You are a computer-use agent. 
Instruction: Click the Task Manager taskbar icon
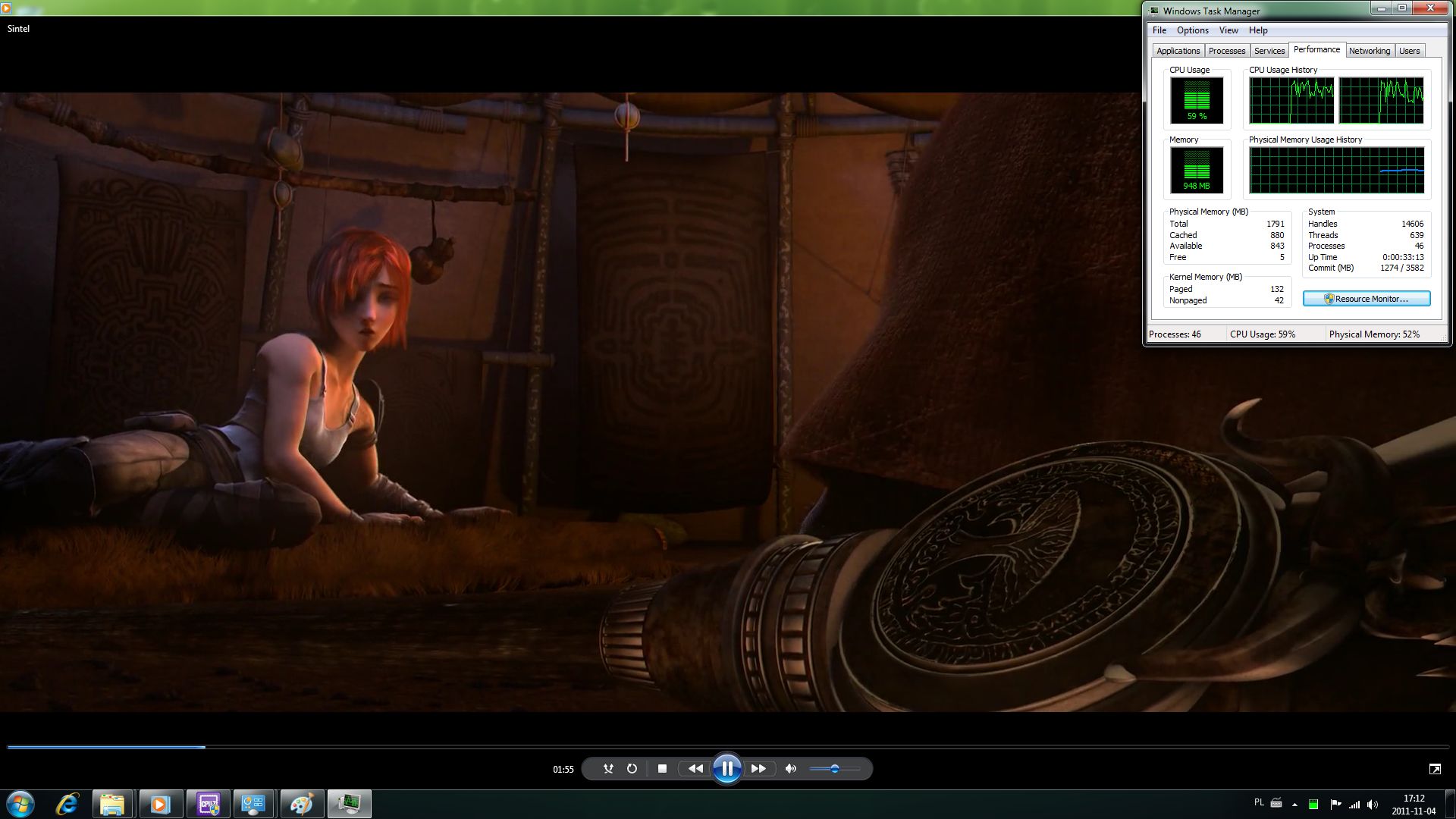point(349,804)
